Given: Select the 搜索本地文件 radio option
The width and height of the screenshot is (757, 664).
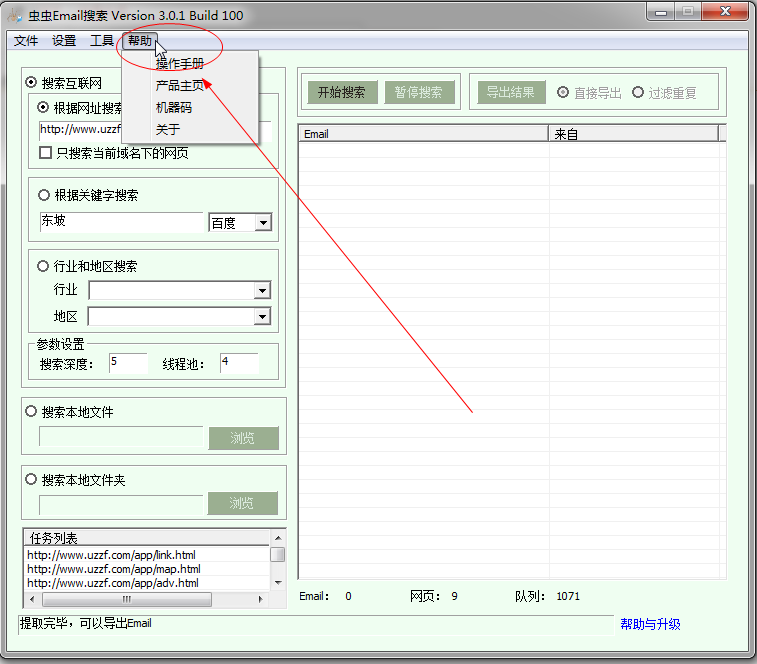Looking at the screenshot, I should (x=31, y=411).
